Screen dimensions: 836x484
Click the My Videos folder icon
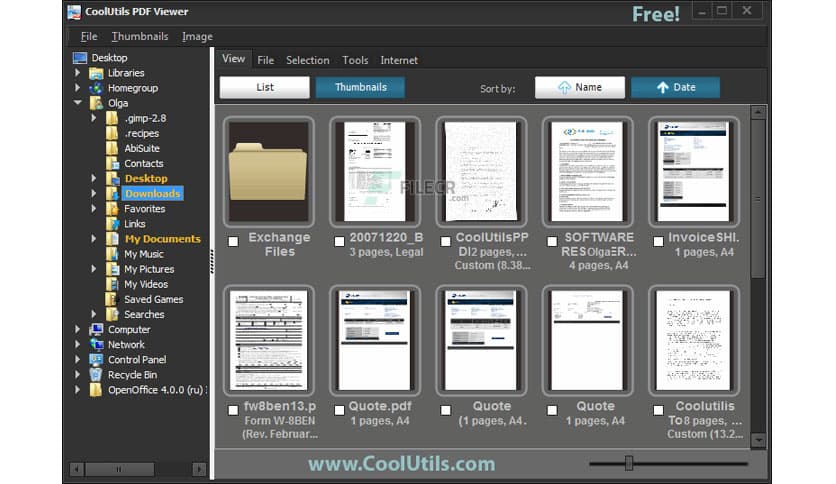coord(112,284)
